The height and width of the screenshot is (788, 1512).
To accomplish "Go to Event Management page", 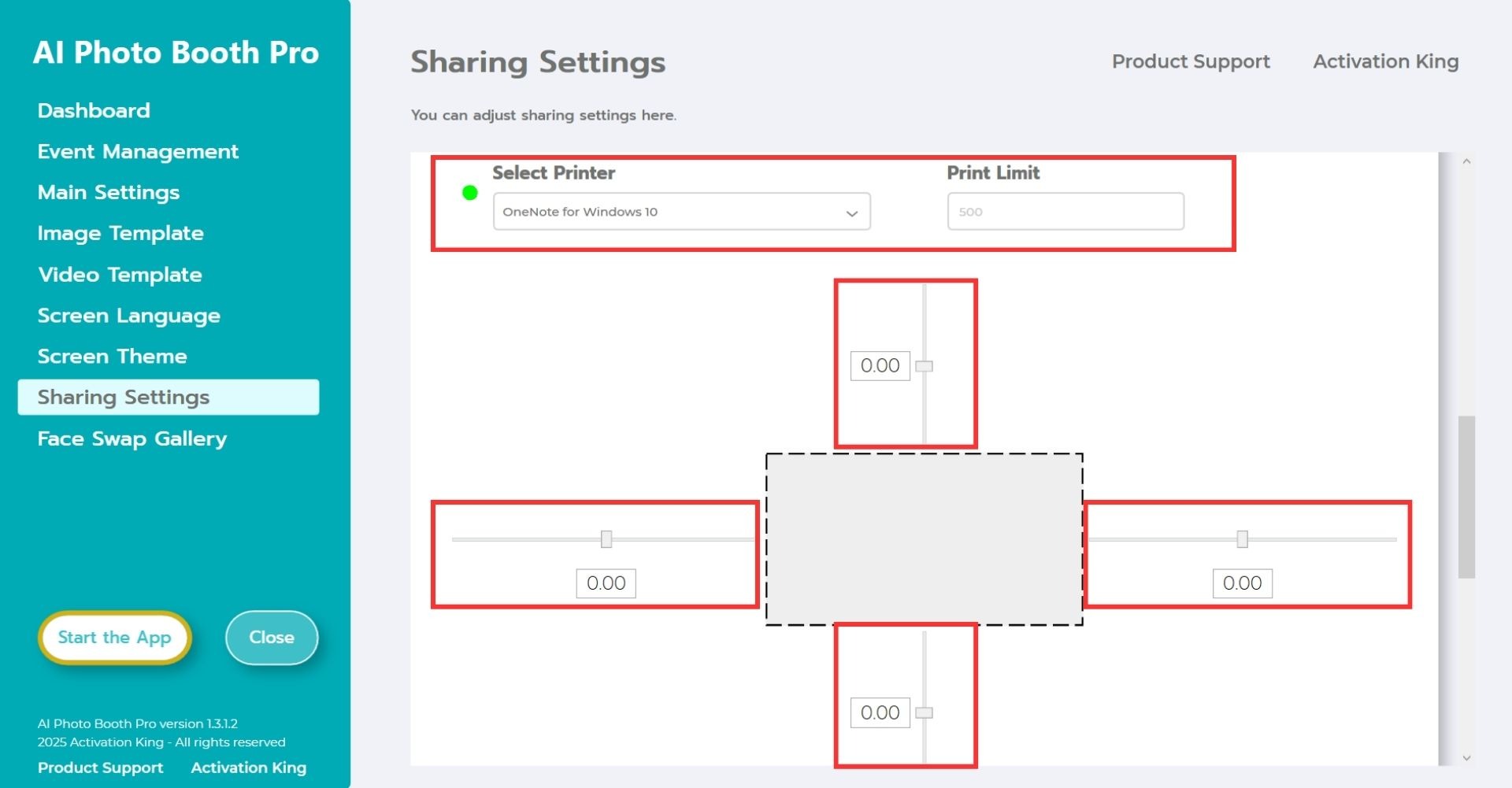I will [x=138, y=152].
